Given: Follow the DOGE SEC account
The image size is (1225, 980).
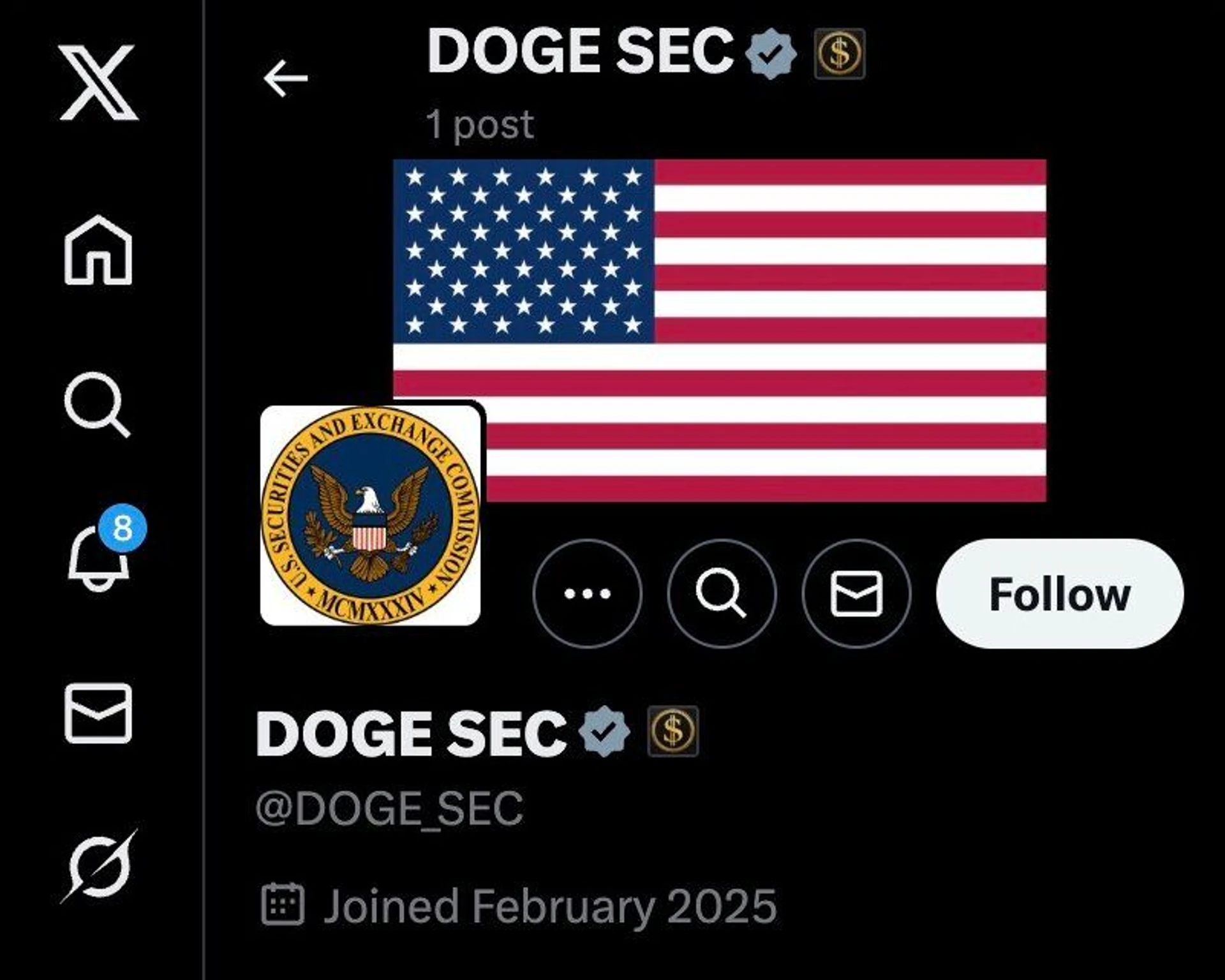Looking at the screenshot, I should (x=1060, y=593).
